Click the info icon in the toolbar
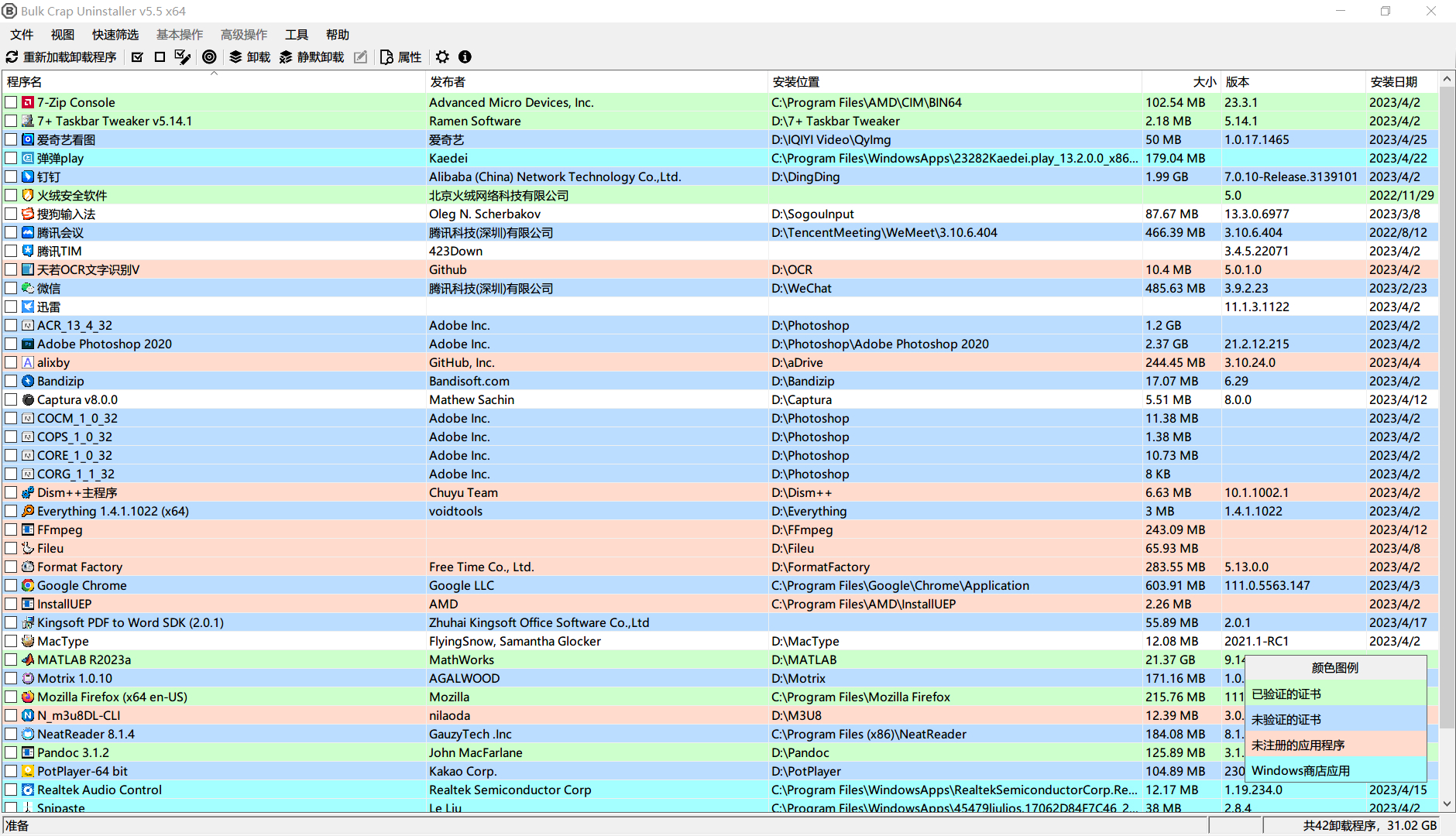The width and height of the screenshot is (1456, 836). [465, 57]
